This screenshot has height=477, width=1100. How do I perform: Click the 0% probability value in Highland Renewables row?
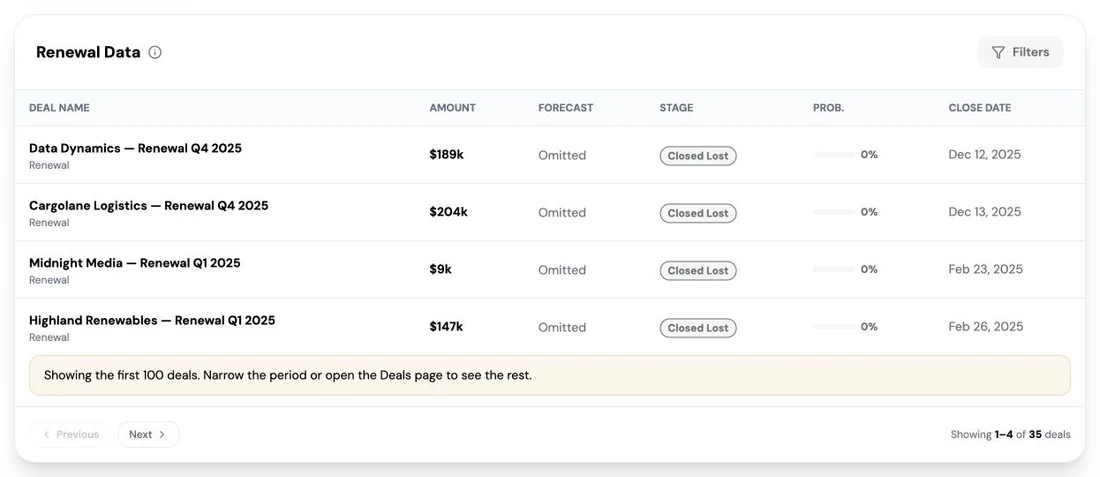869,327
